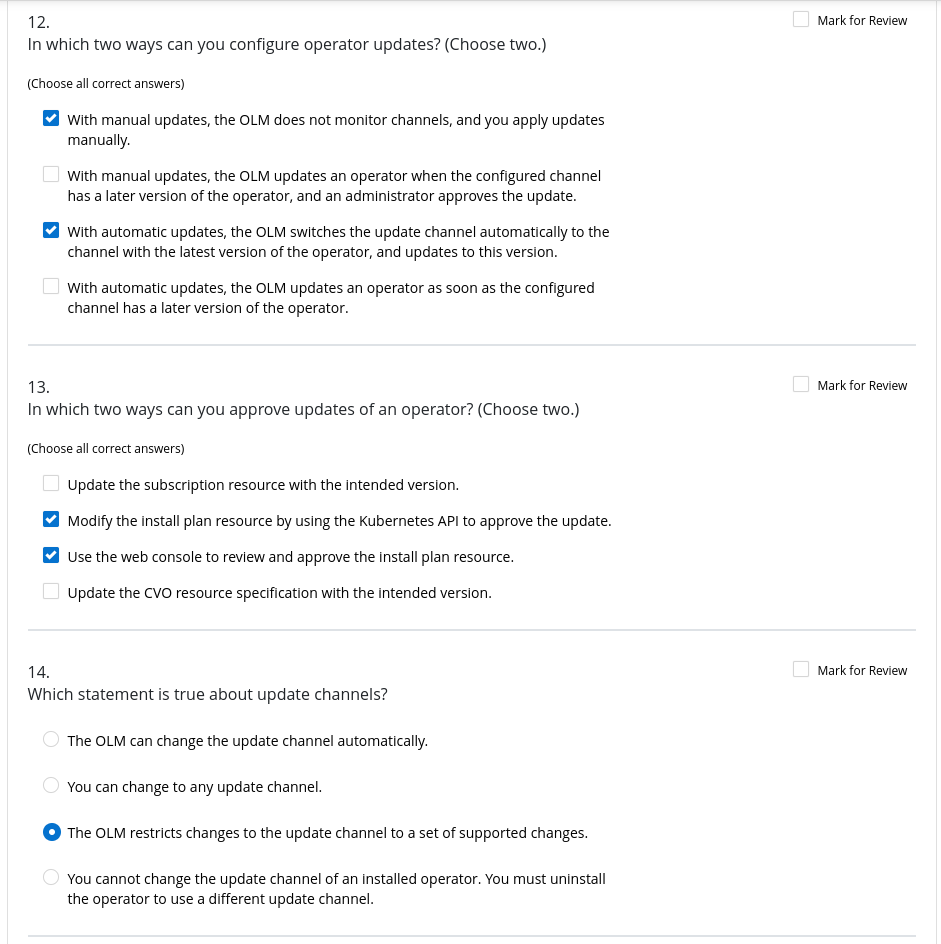
Task: Select 'OLM can change the update channel automatically'
Action: click(x=51, y=739)
